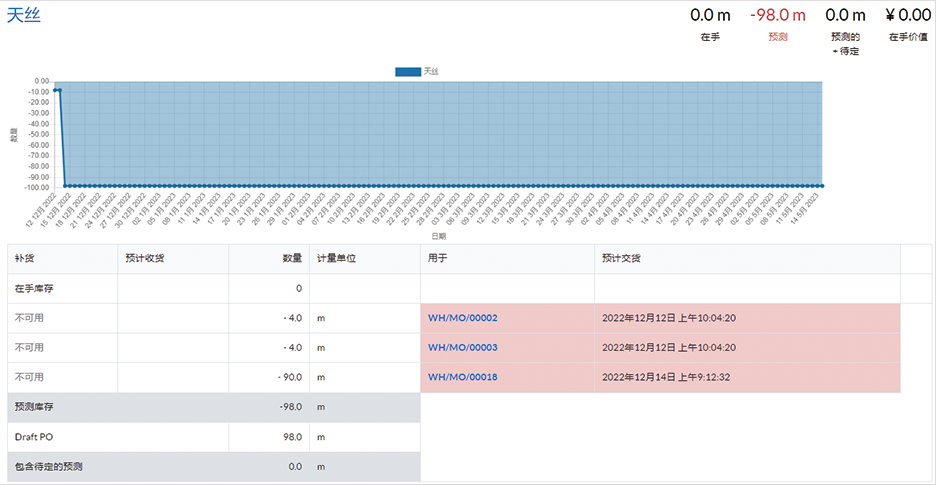The width and height of the screenshot is (936, 485).
Task: Open the WH/MO/00002 manufacturing order link
Action: pos(462,318)
